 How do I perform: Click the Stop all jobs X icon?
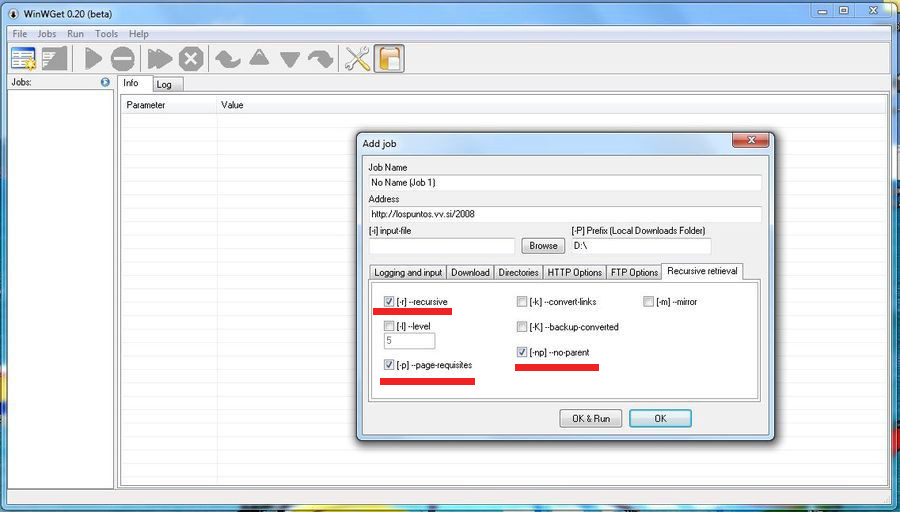[x=191, y=59]
